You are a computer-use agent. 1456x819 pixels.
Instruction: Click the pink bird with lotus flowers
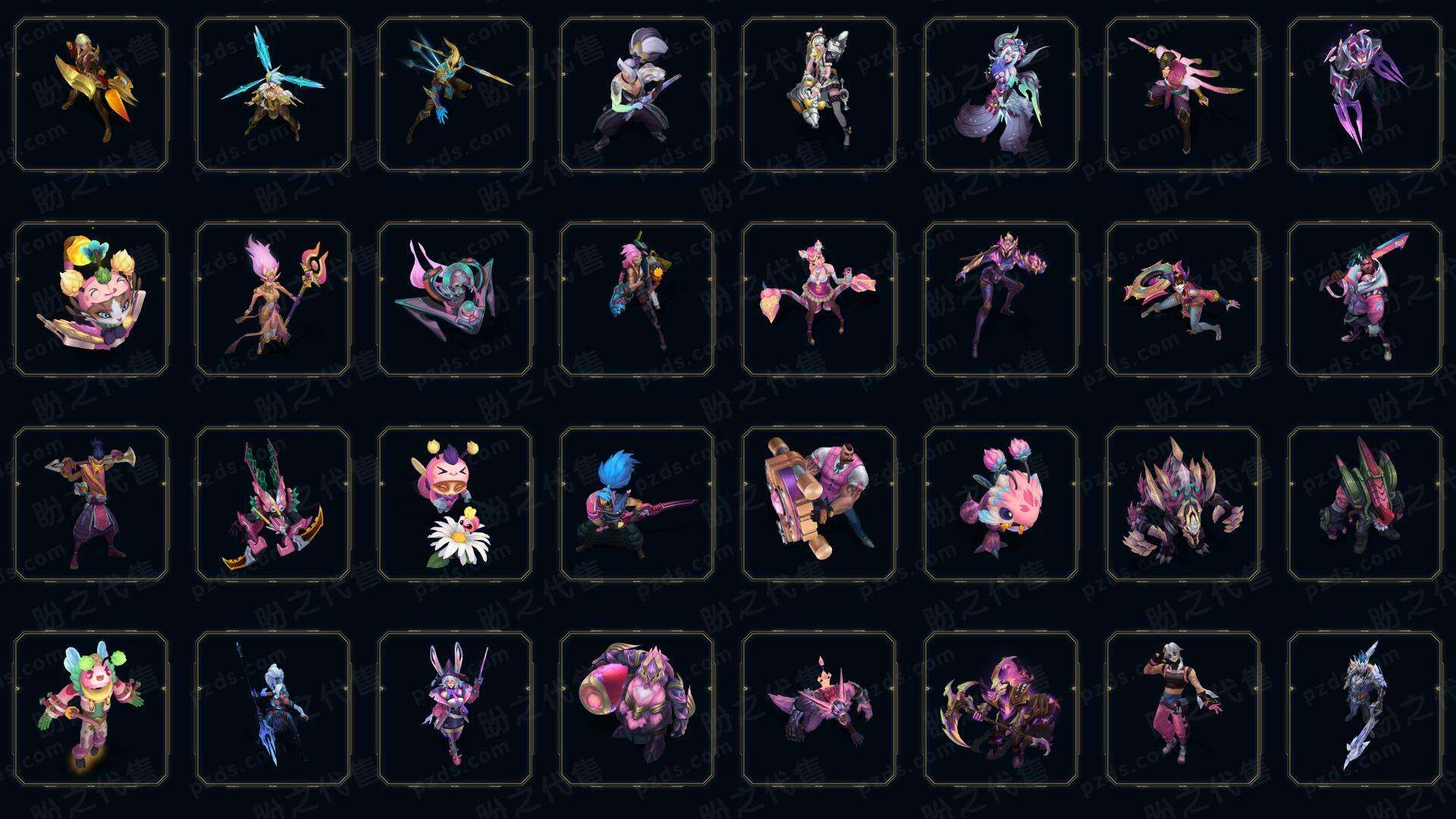pos(1001,504)
